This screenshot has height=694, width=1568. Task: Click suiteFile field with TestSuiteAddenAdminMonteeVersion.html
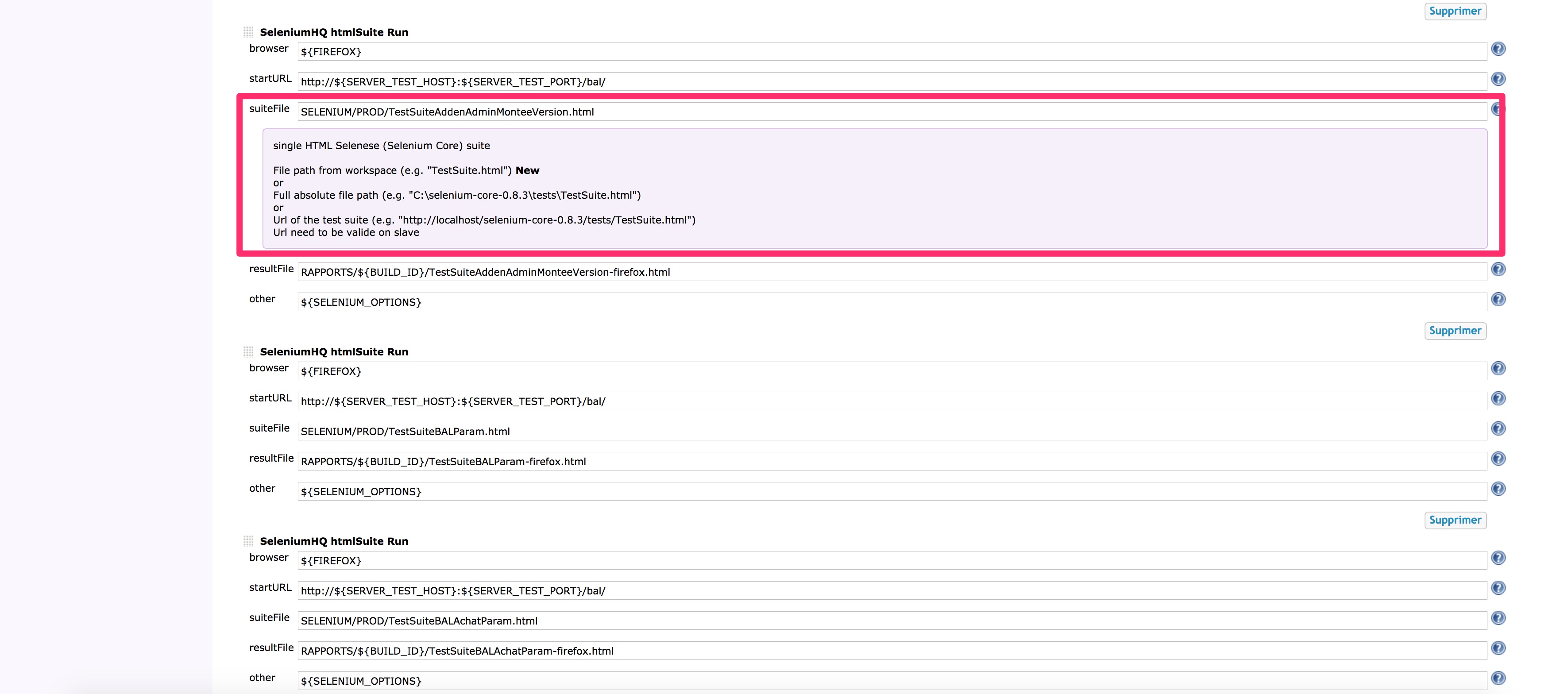tap(891, 112)
